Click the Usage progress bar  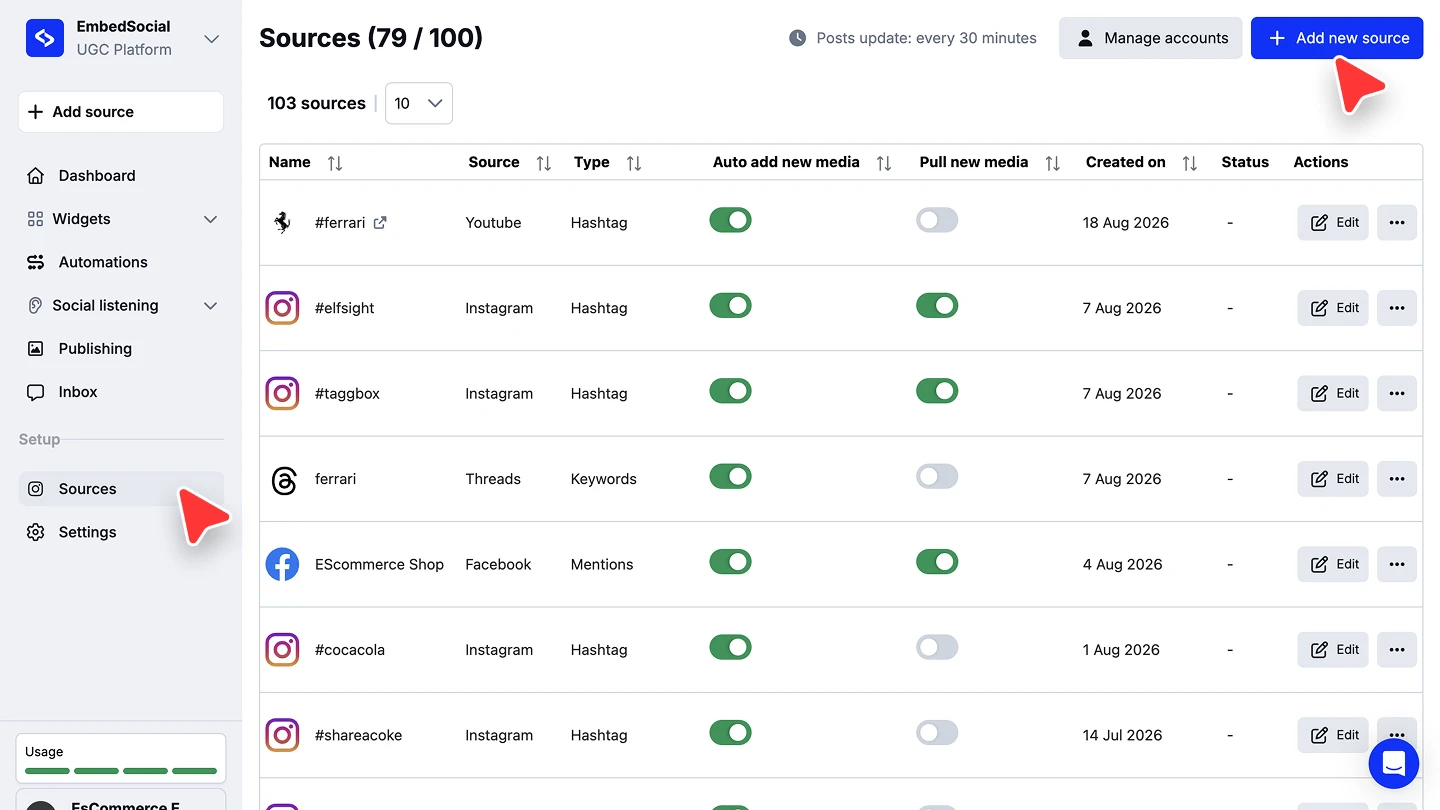[x=121, y=771]
